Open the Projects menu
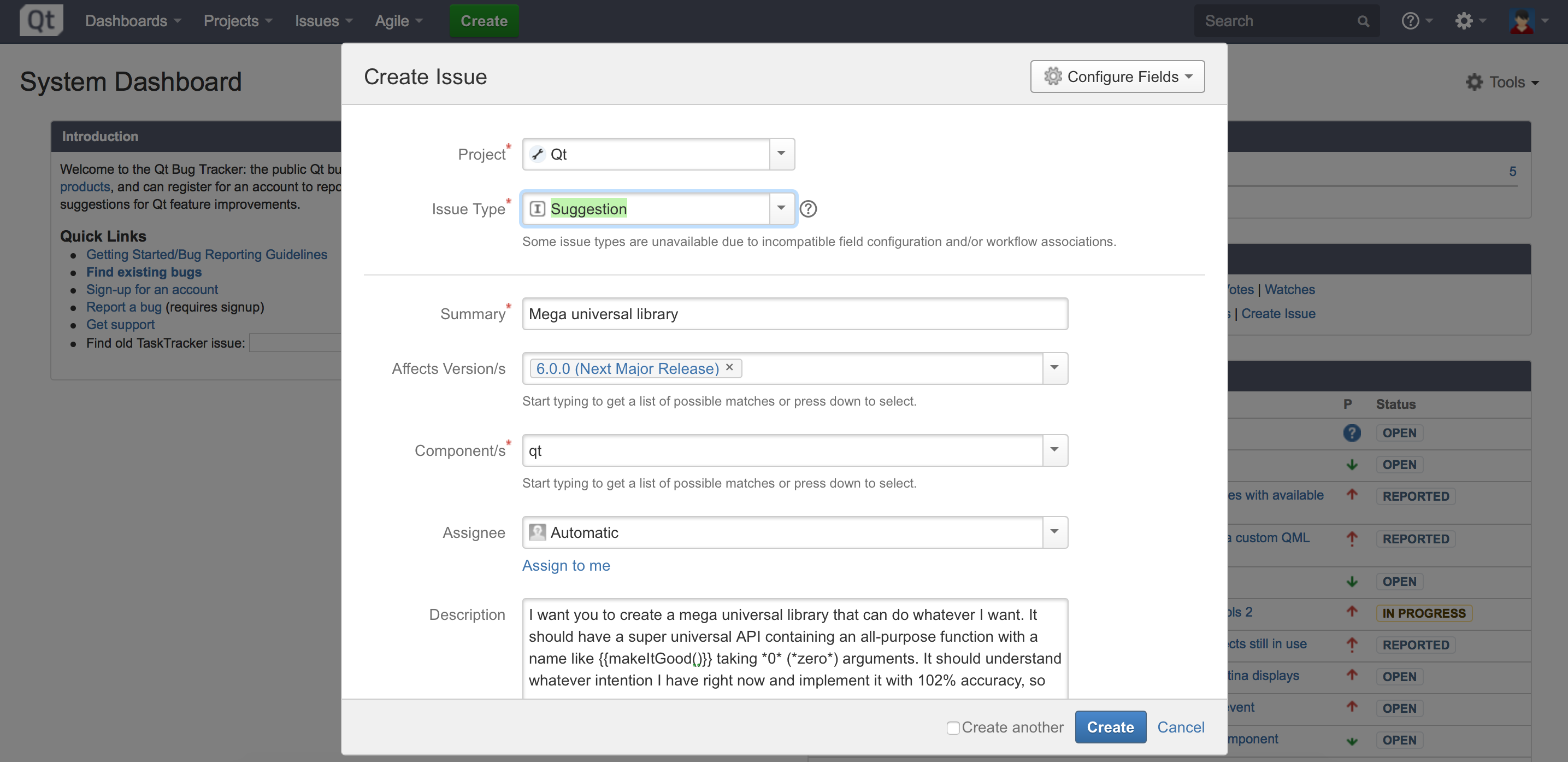The height and width of the screenshot is (762, 1568). [238, 21]
